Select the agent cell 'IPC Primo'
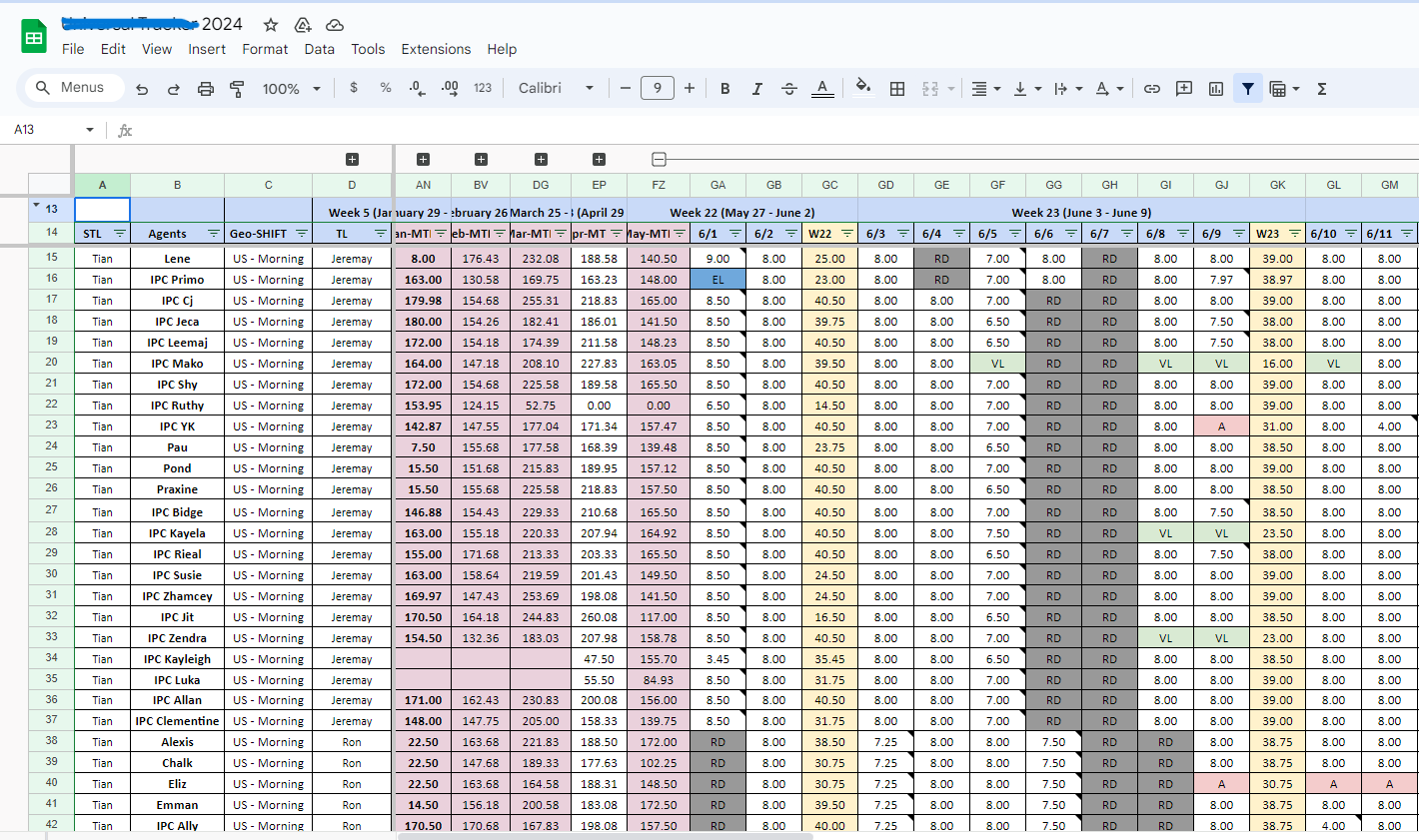The width and height of the screenshot is (1419, 840). (x=177, y=280)
